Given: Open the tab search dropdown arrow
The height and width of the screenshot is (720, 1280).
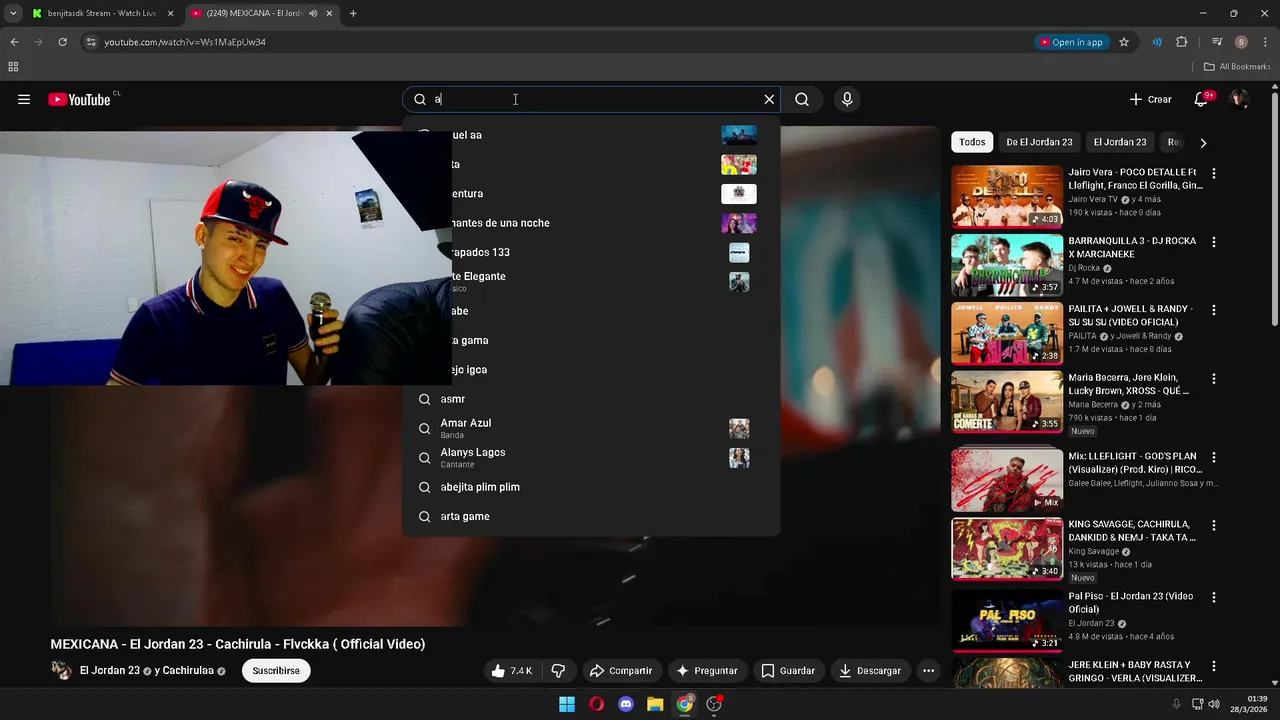Looking at the screenshot, I should pyautogui.click(x=12, y=13).
